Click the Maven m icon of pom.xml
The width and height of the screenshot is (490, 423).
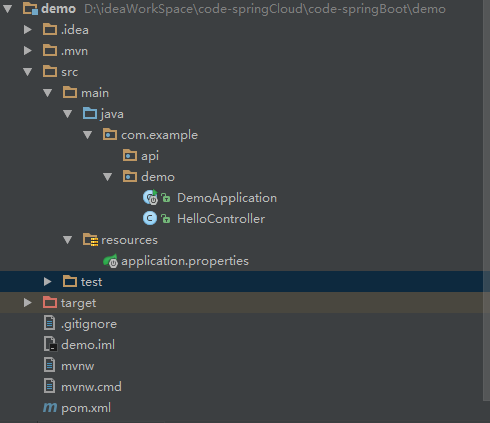[50, 407]
